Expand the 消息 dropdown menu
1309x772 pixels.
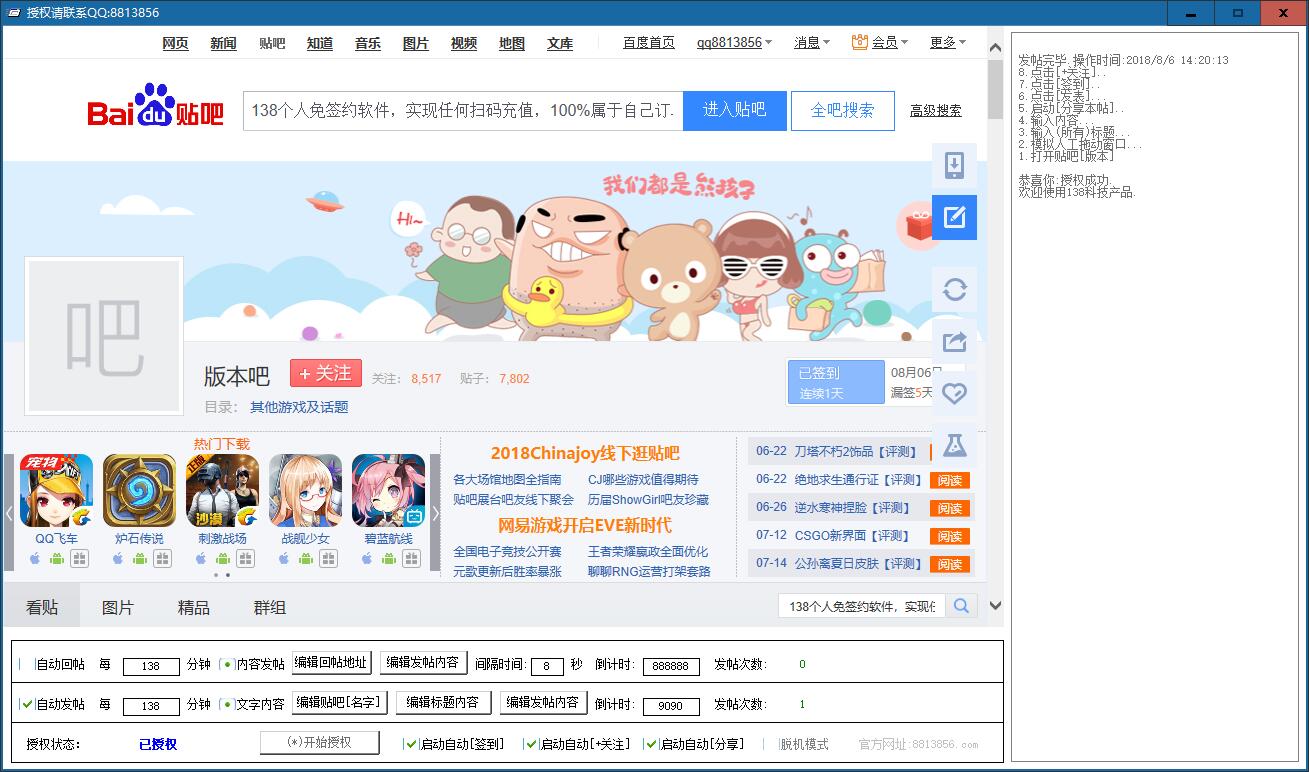click(x=812, y=43)
